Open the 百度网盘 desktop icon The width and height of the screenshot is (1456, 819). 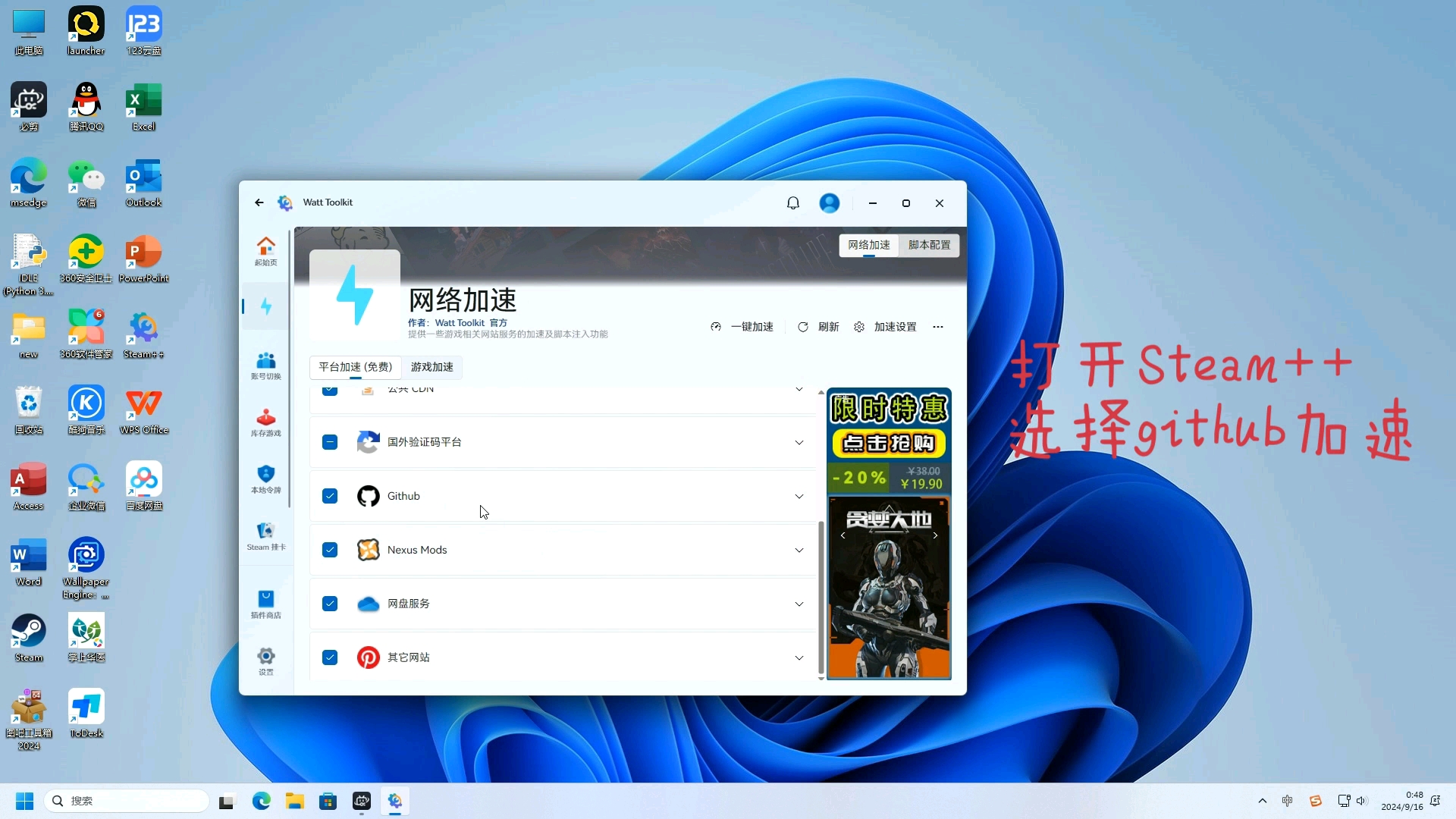pos(143,486)
